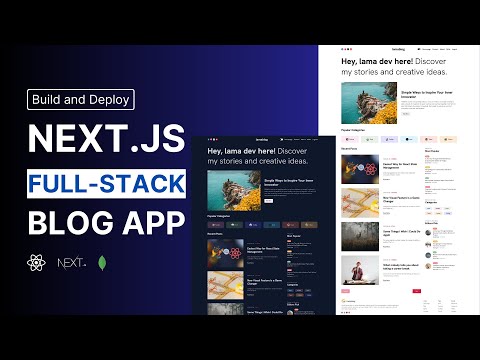Open man at desk thumbnail, light blog
Image resolution: width=480 pixels, height=360 pixels.
[x=360, y=270]
